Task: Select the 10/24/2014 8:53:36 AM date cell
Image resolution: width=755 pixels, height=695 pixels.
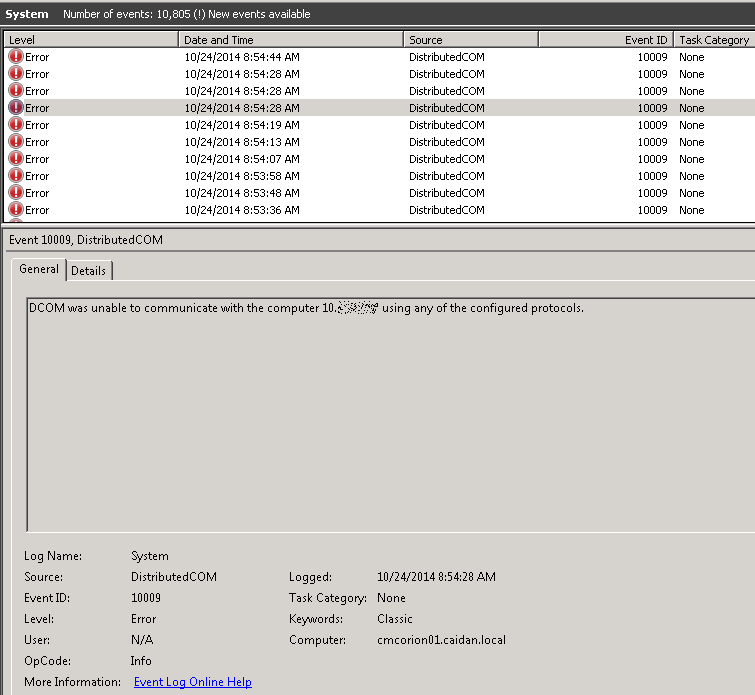Action: pyautogui.click(x=242, y=210)
